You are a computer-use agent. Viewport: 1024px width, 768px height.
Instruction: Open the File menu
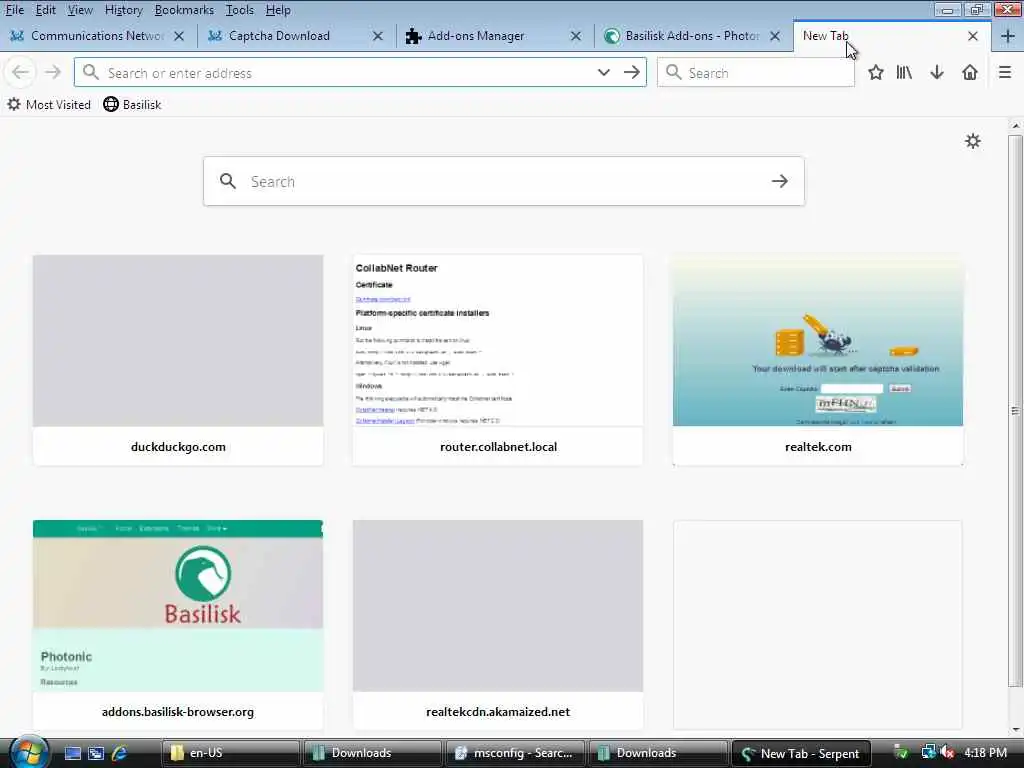pos(14,10)
